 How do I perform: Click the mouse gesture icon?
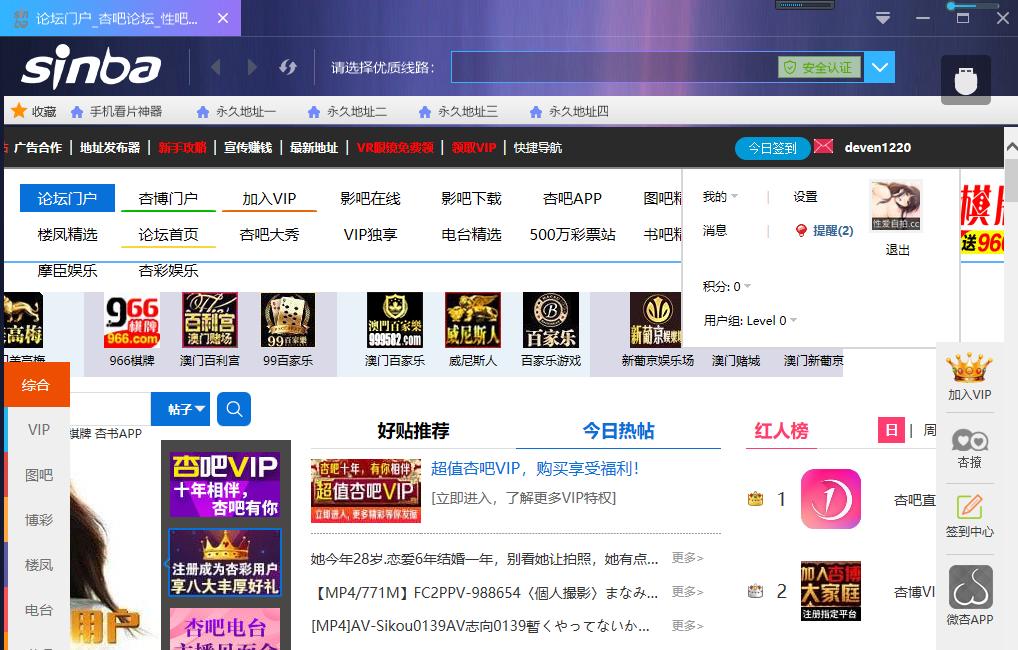pyautogui.click(x=965, y=81)
